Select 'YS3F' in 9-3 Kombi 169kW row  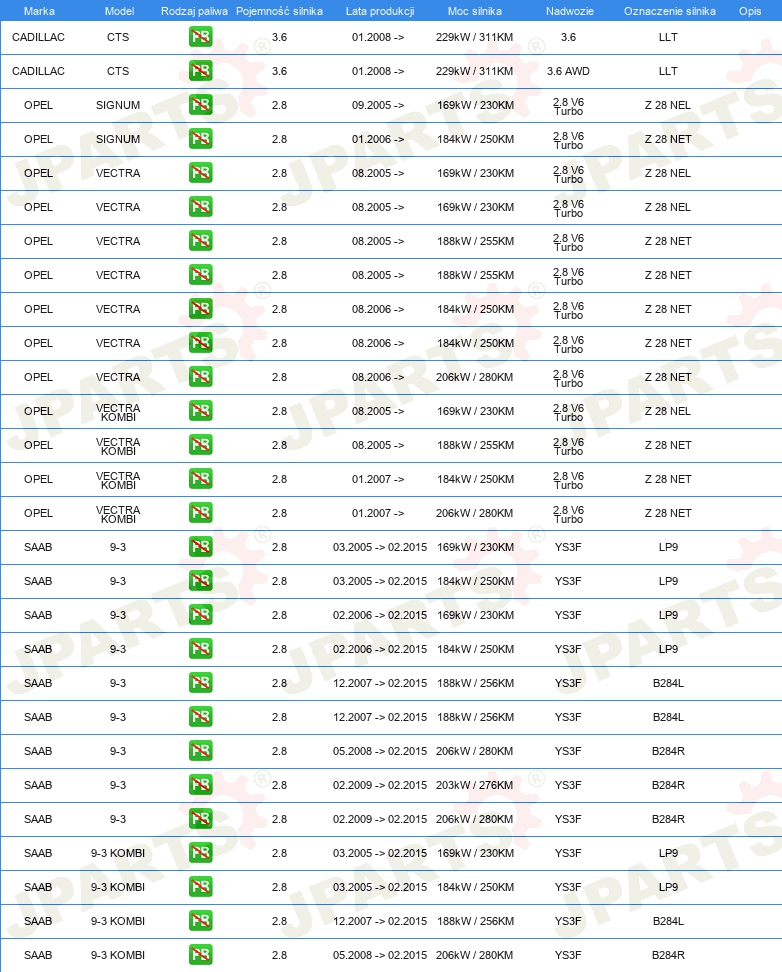[x=568, y=853]
